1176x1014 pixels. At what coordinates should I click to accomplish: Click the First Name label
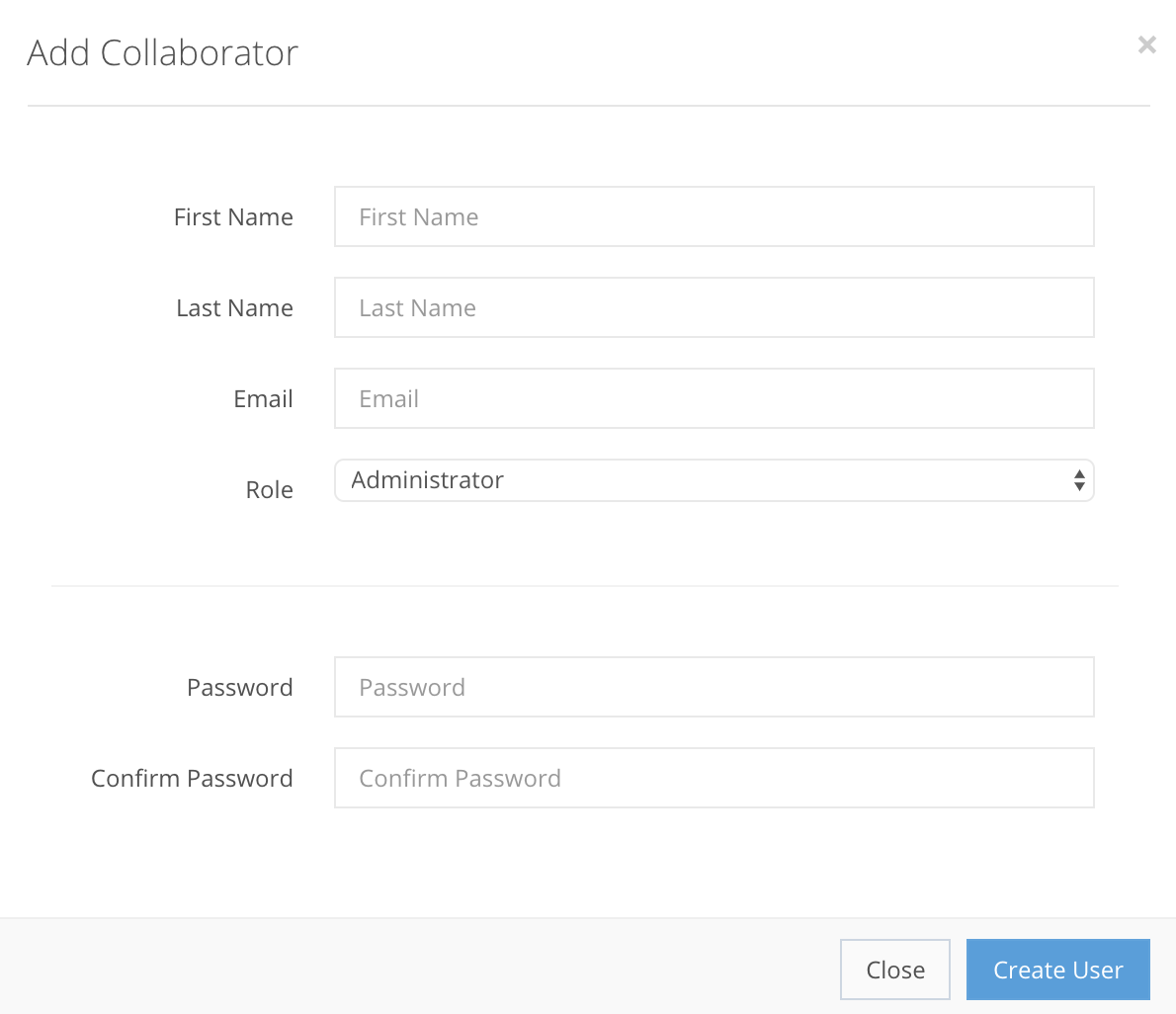coord(233,216)
